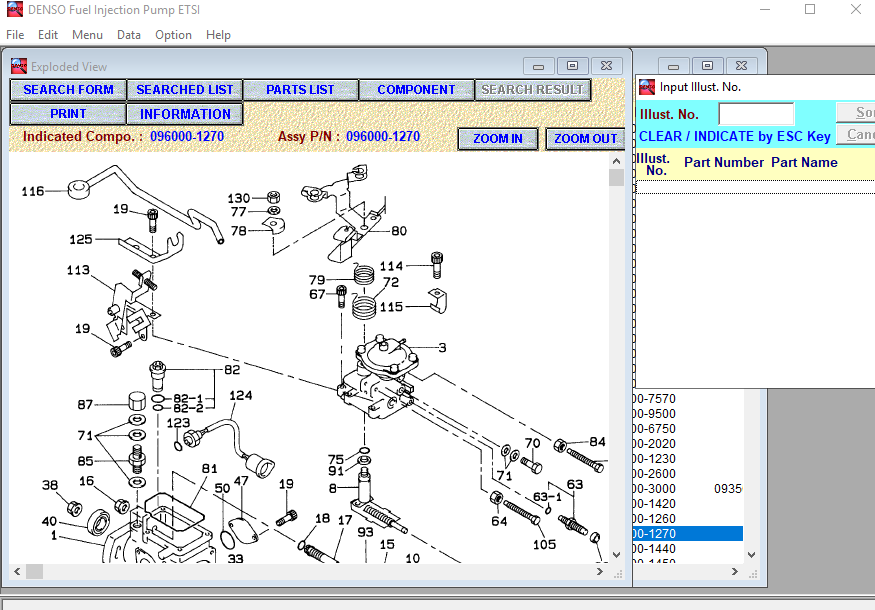Open the Help menu
Viewport: 875px width, 610px height.
[218, 35]
